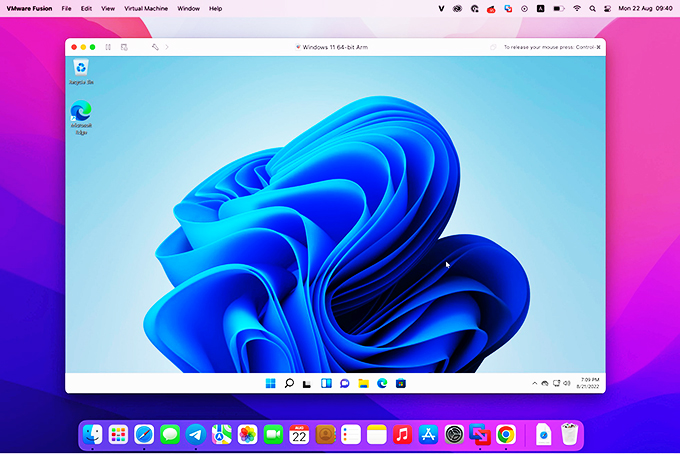Launch Microsoft Edge from Windows taskbar
Viewport: 680px width, 454px height.
(x=382, y=383)
